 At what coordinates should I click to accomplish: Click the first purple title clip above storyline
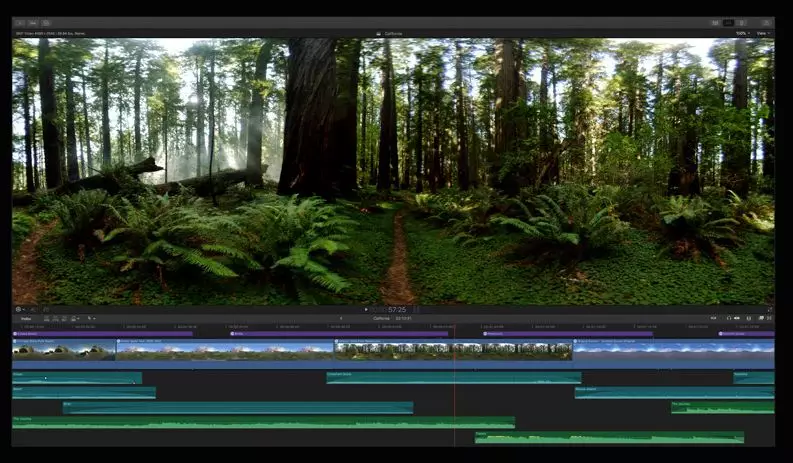click(x=100, y=334)
